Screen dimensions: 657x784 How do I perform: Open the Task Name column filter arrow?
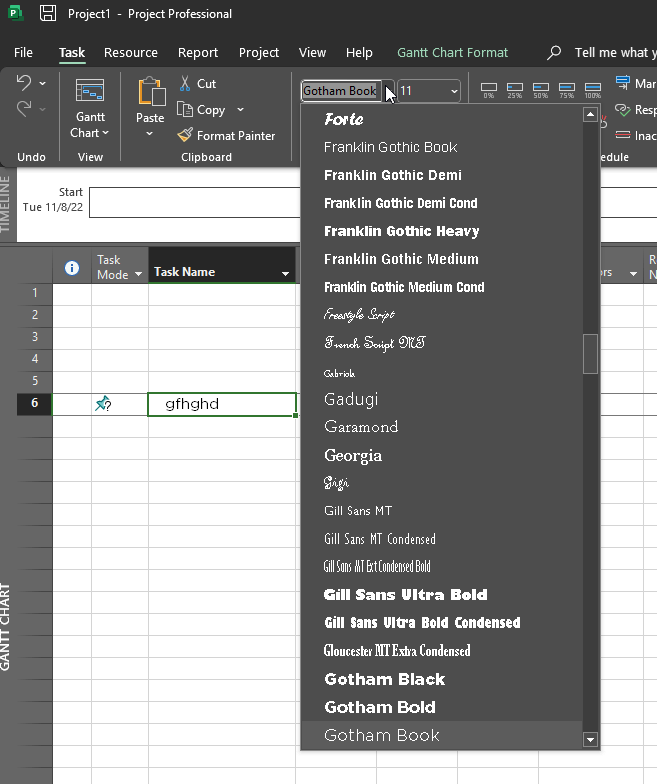[x=286, y=274]
